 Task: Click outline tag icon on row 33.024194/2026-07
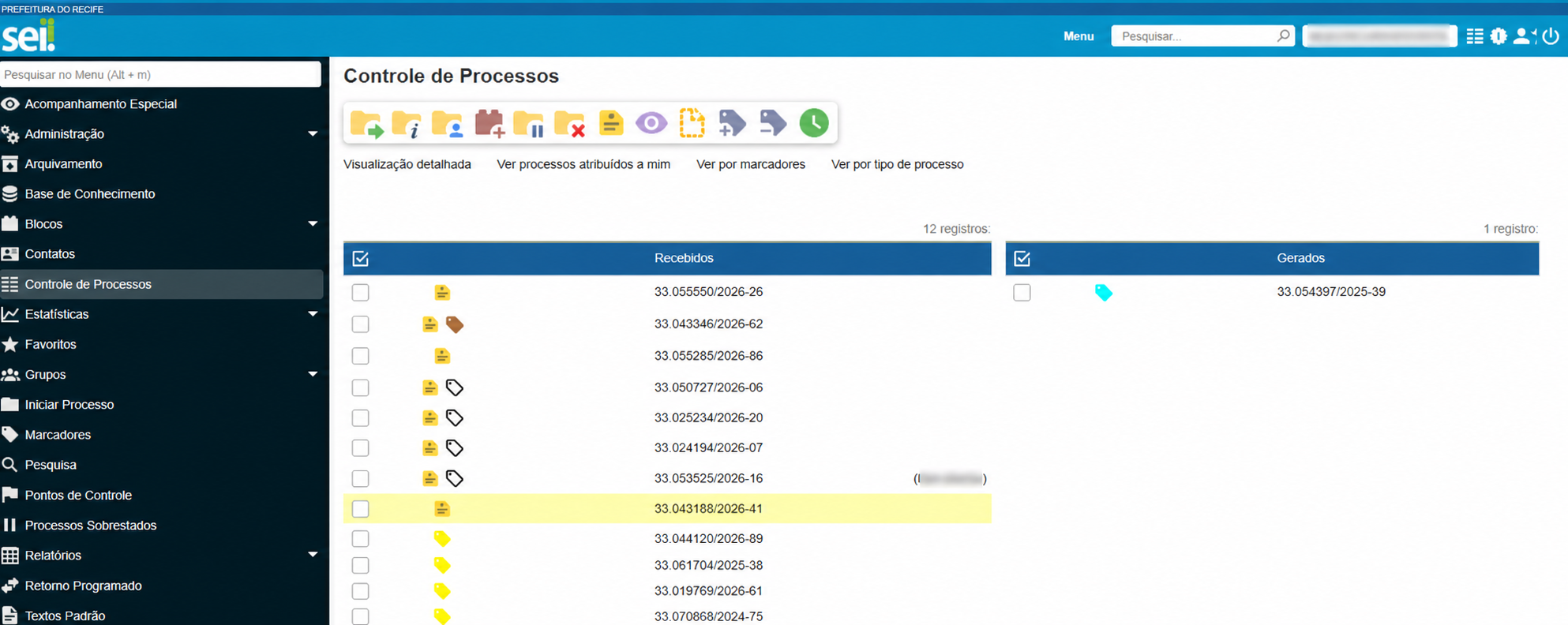tap(455, 448)
